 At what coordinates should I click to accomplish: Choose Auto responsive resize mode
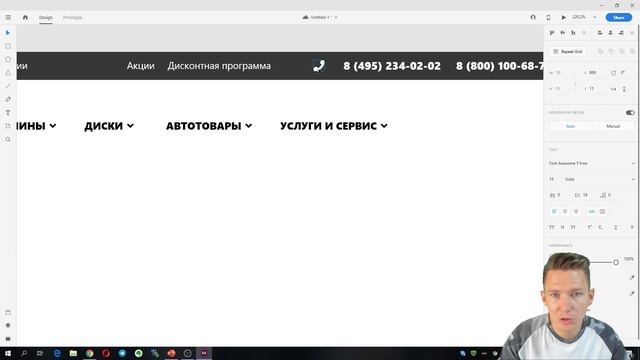click(571, 127)
